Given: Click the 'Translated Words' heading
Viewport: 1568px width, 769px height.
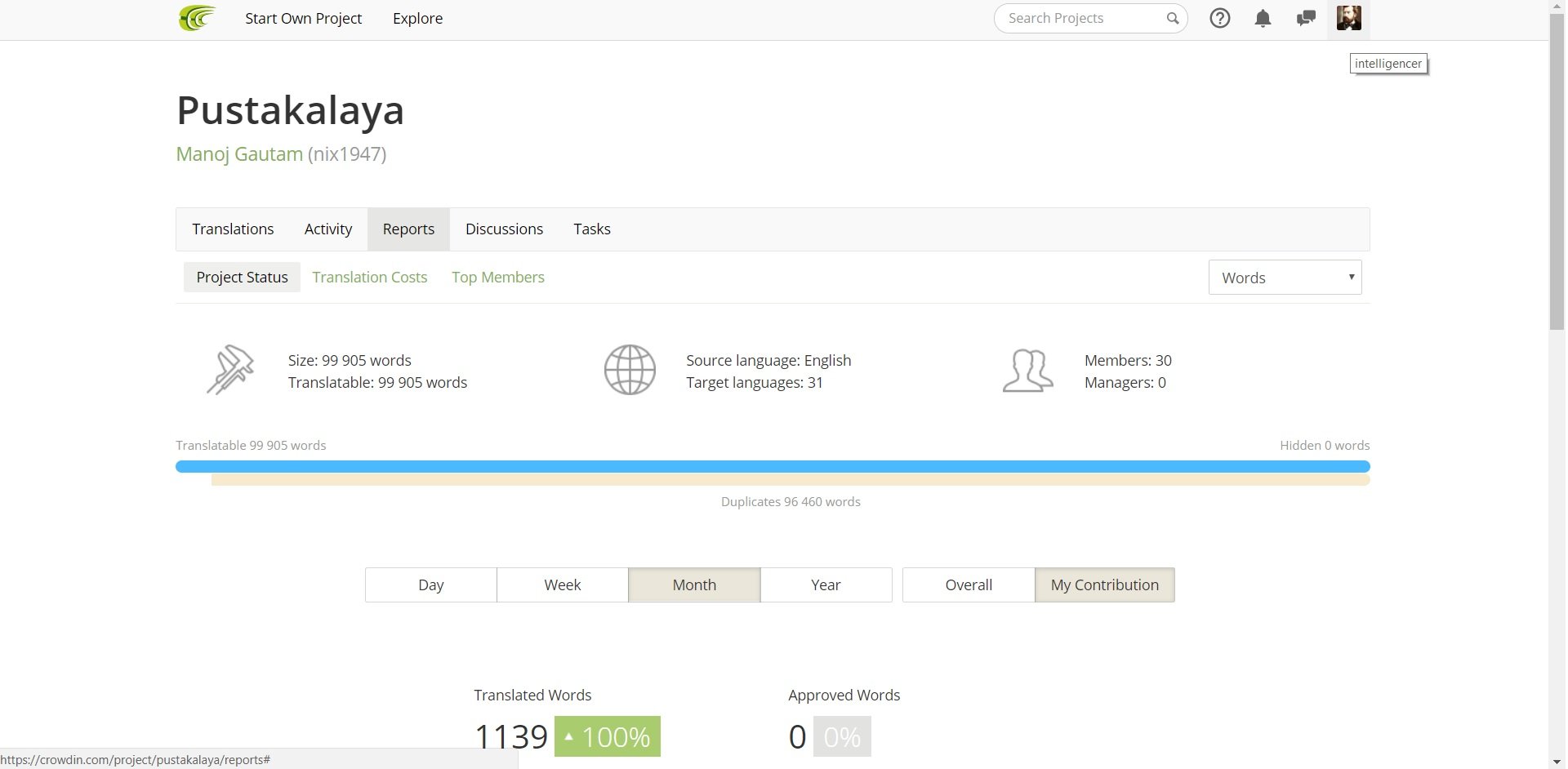Looking at the screenshot, I should 532,696.
